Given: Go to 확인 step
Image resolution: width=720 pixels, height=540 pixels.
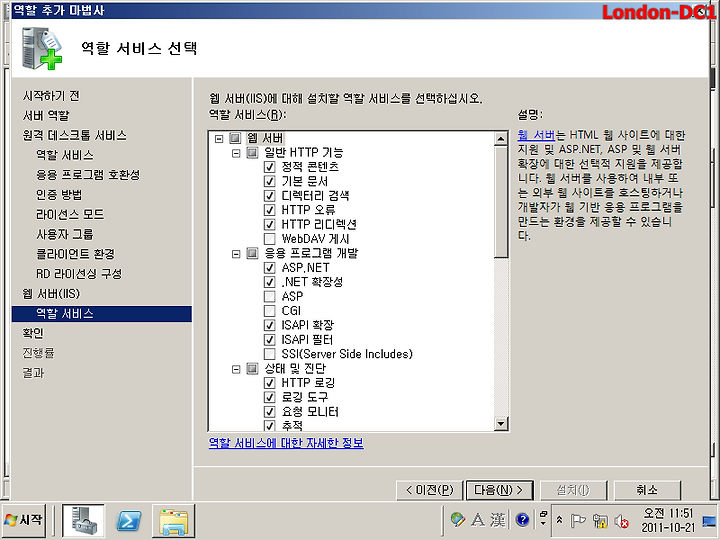Looking at the screenshot, I should pos(33,333).
